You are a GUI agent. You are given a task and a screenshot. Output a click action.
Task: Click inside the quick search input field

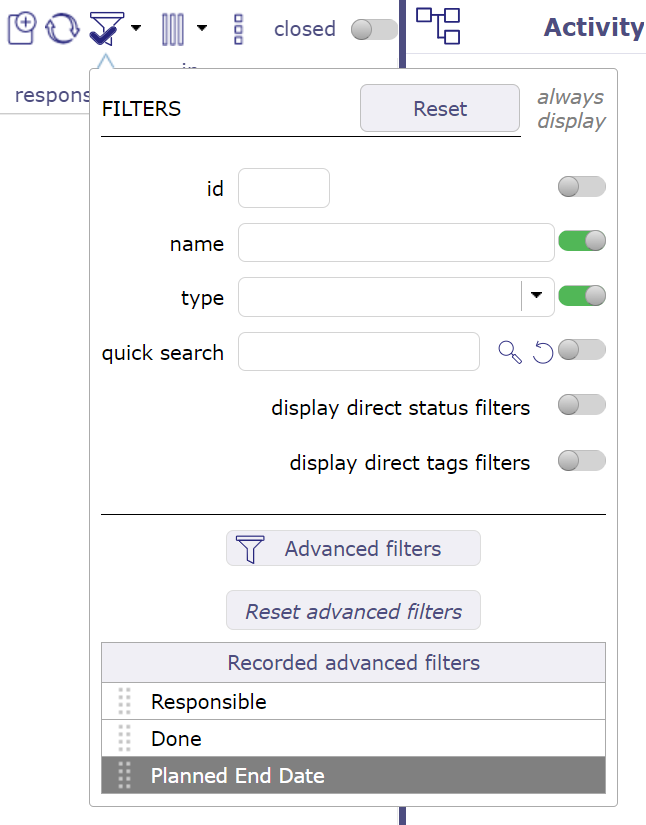358,351
